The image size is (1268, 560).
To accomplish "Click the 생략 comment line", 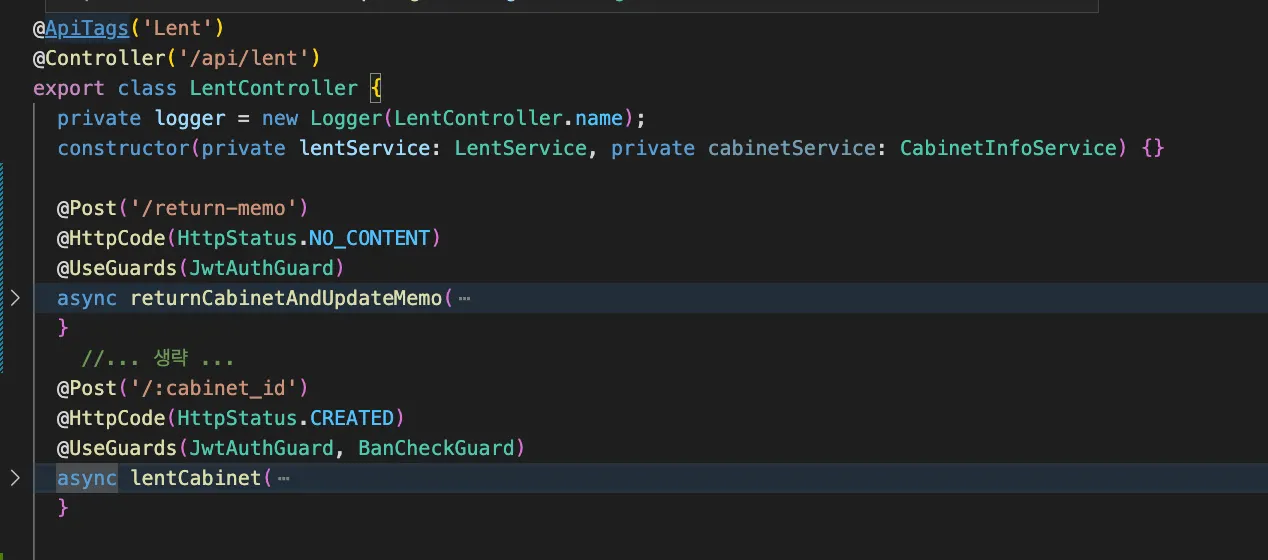I will [158, 358].
